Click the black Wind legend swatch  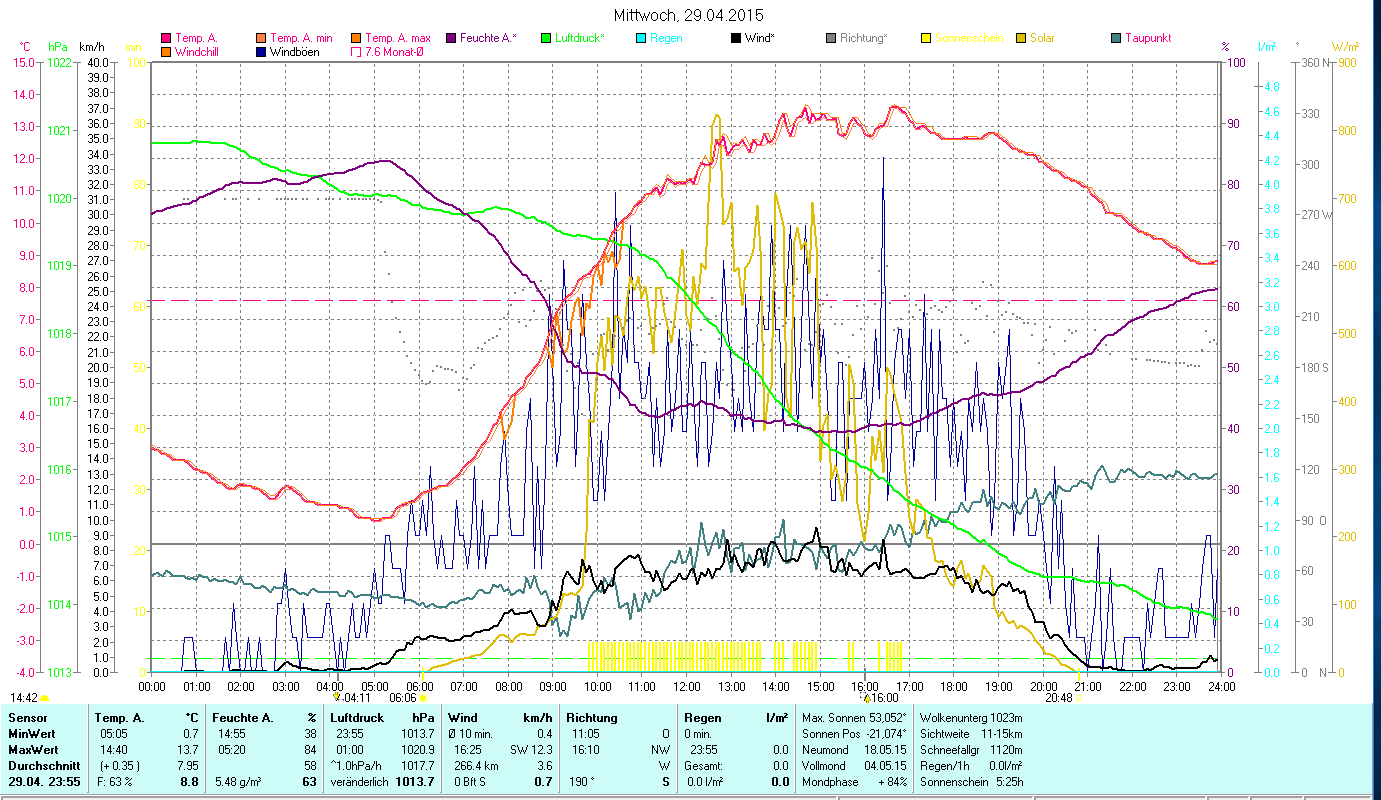(x=736, y=38)
